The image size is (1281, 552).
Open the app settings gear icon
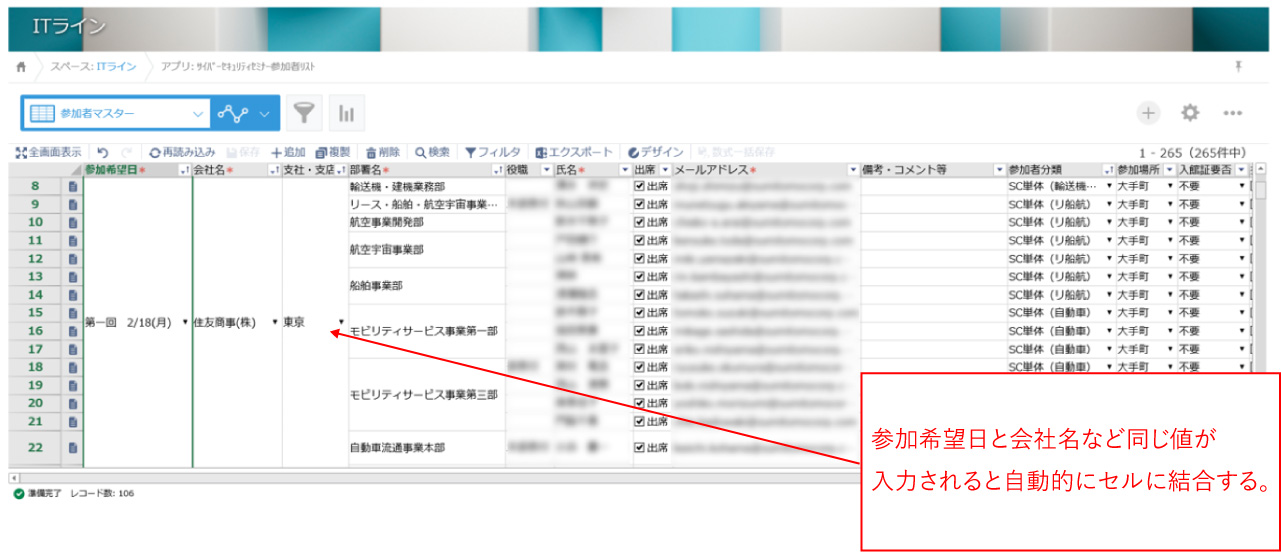1190,113
